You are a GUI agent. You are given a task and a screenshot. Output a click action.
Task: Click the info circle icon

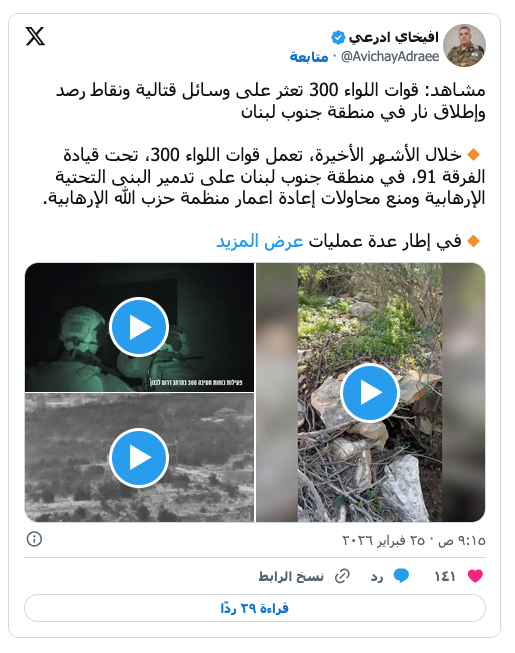tap(34, 539)
